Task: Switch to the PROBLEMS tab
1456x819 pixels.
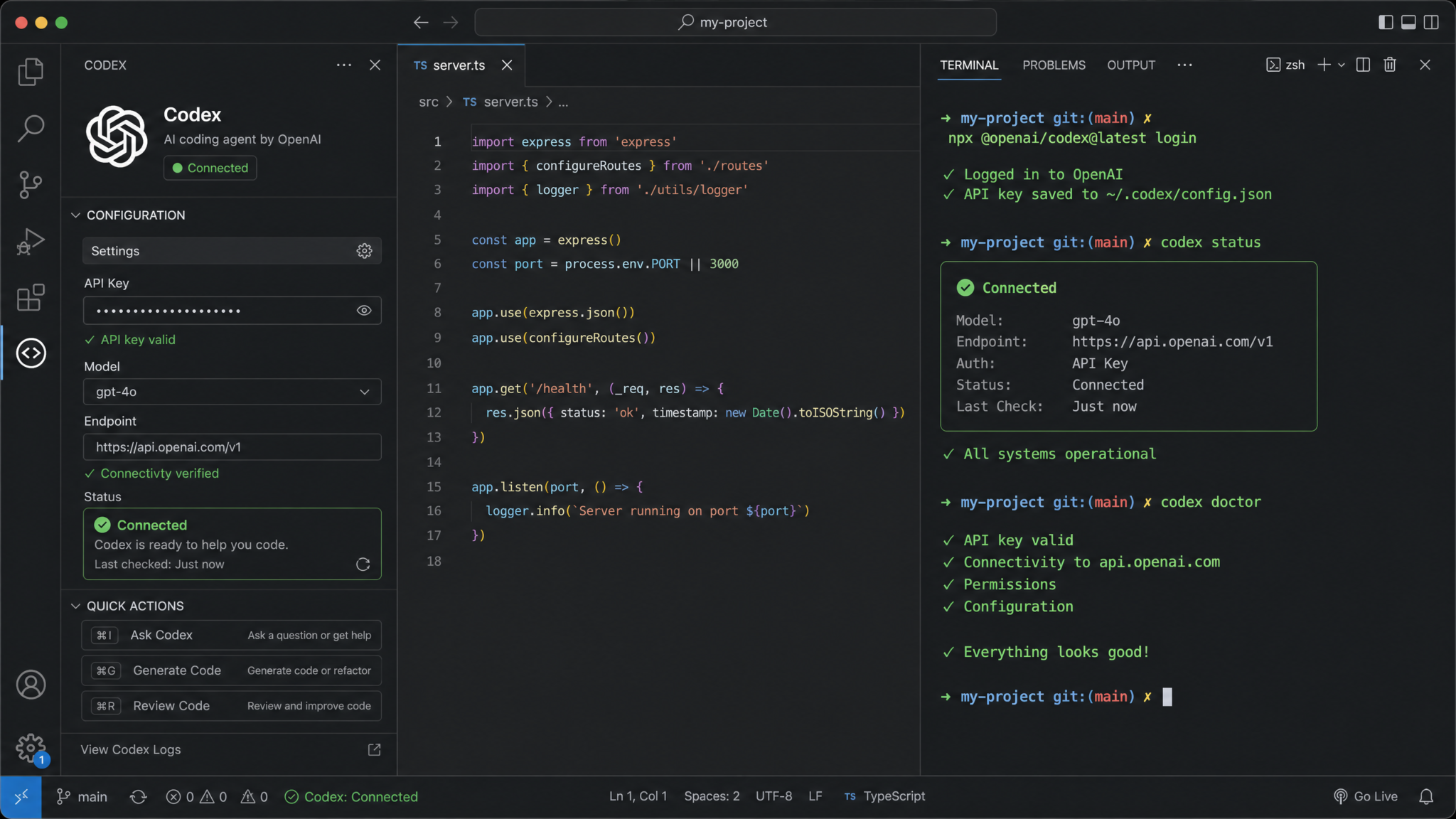Action: pyautogui.click(x=1054, y=65)
